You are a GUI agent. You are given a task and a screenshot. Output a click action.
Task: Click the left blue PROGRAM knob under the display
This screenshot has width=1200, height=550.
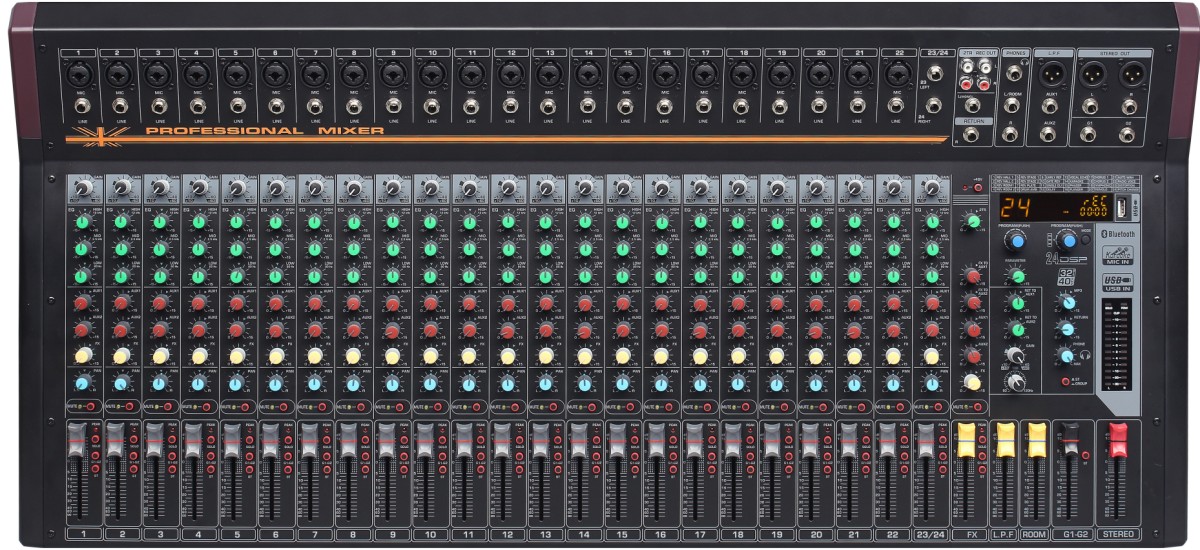(1018, 241)
